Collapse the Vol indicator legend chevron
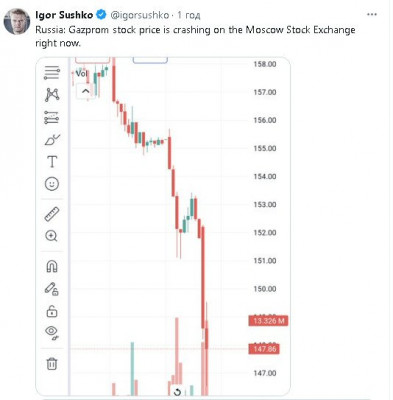The image size is (393, 400). pyautogui.click(x=85, y=91)
